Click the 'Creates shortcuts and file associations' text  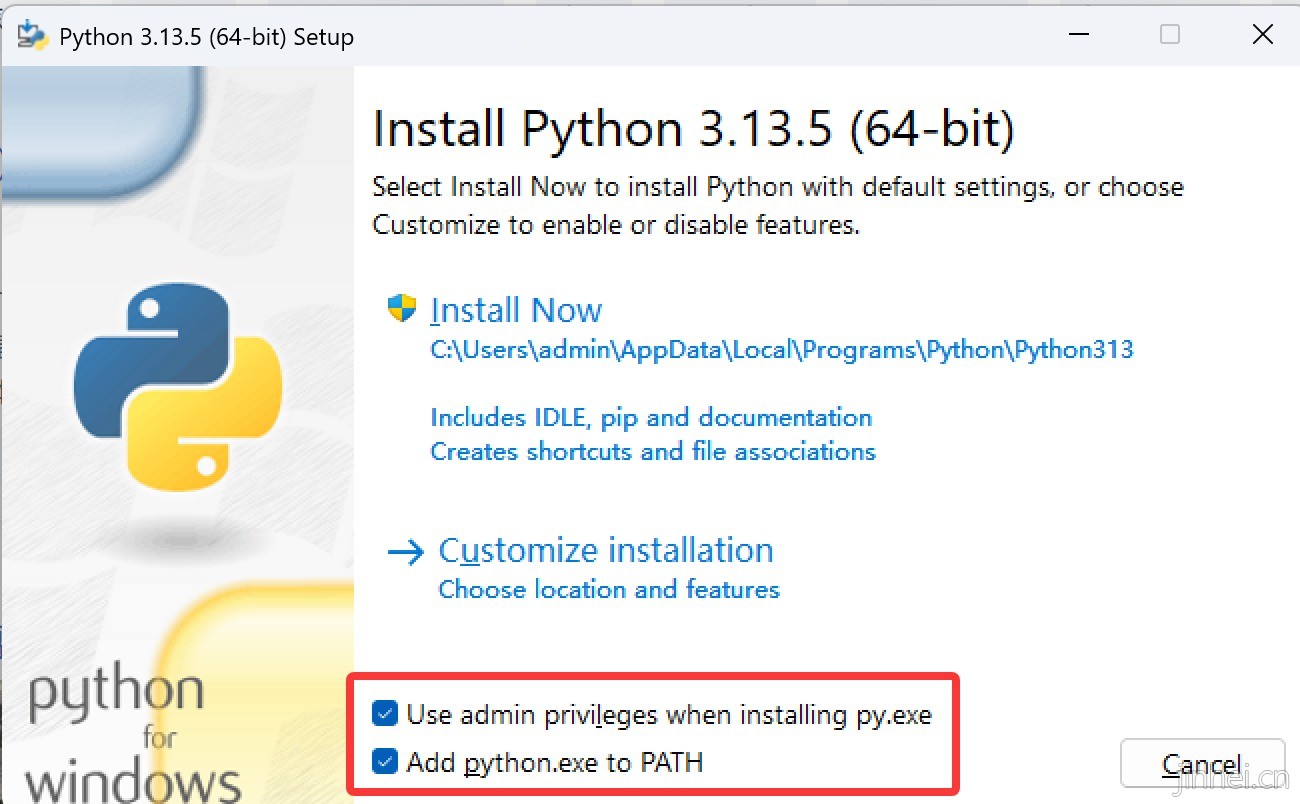tap(653, 451)
